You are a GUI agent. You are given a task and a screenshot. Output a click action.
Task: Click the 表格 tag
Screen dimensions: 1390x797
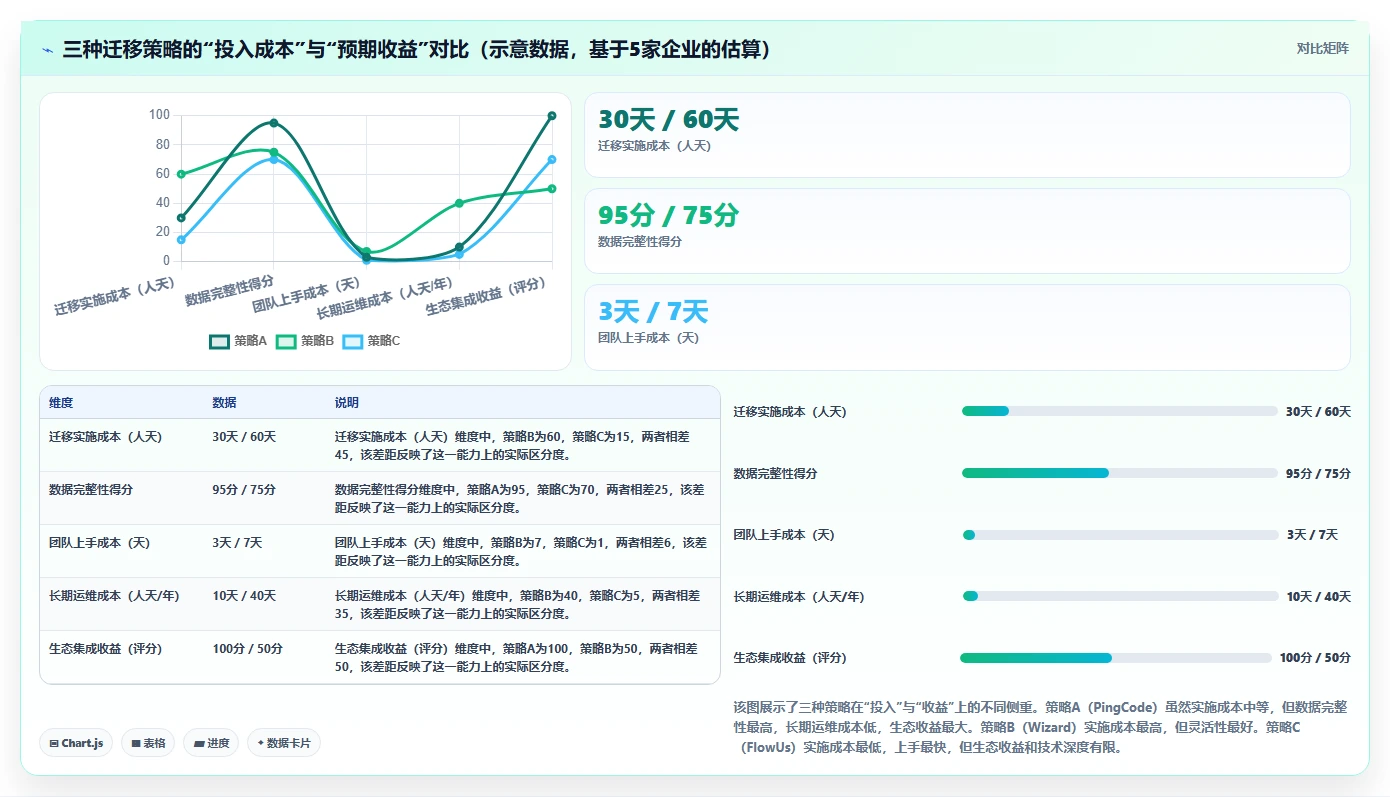[148, 743]
